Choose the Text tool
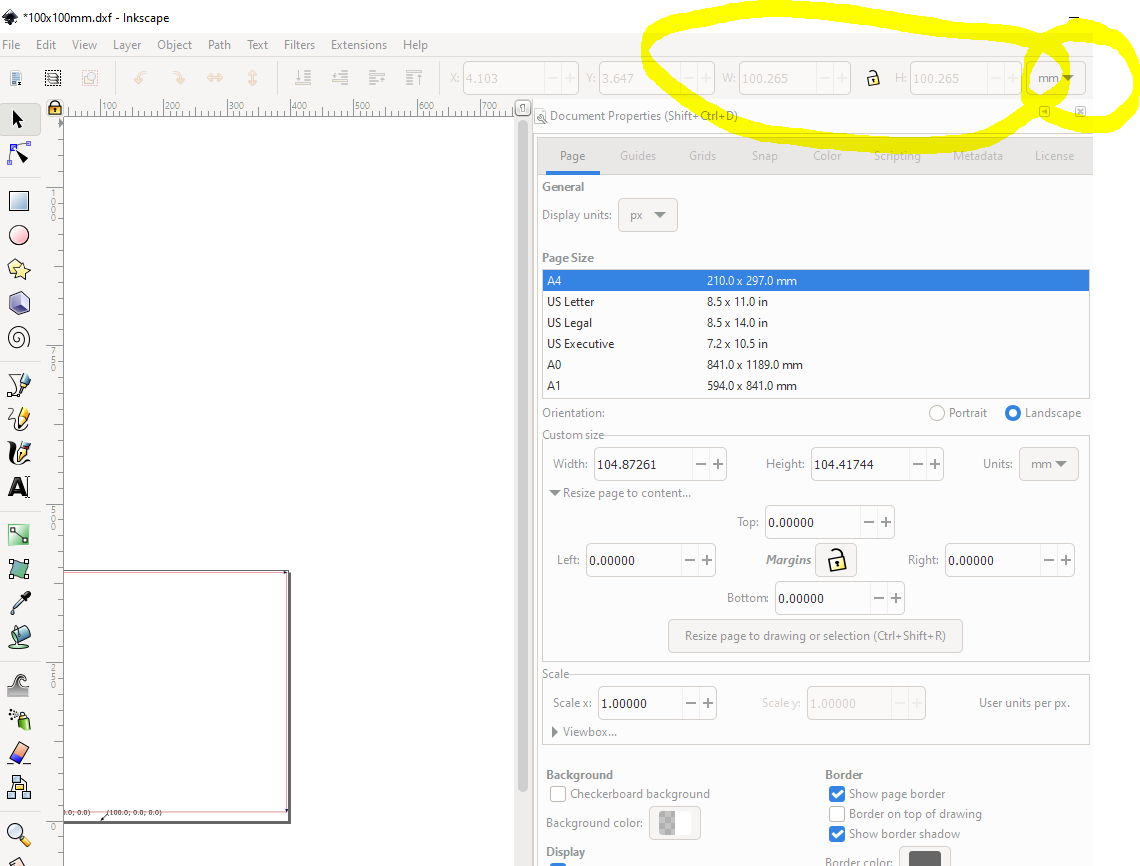Screen dimensions: 1140x866 [x=19, y=487]
